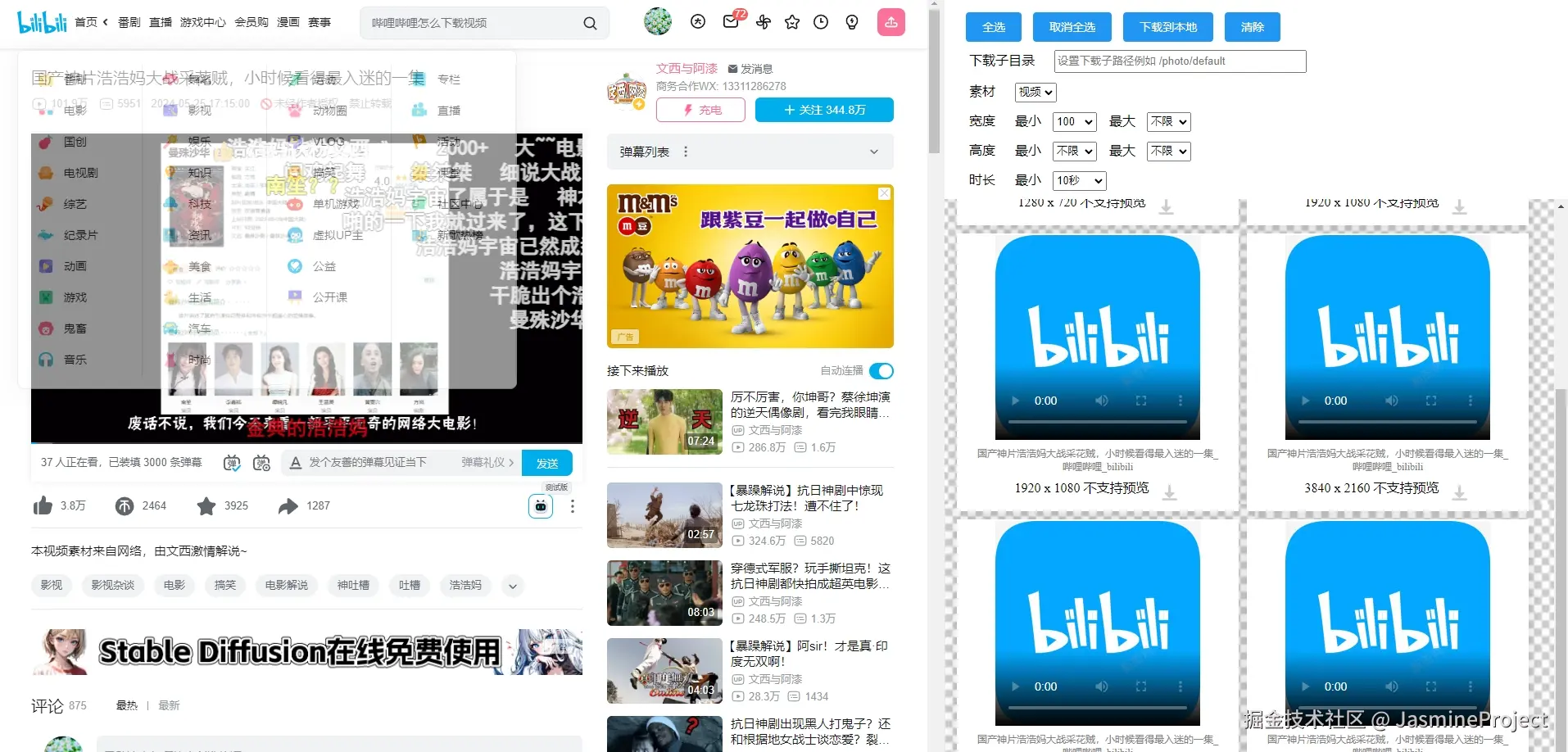
Task: Open favorites via star icon in navbar
Action: click(x=791, y=22)
